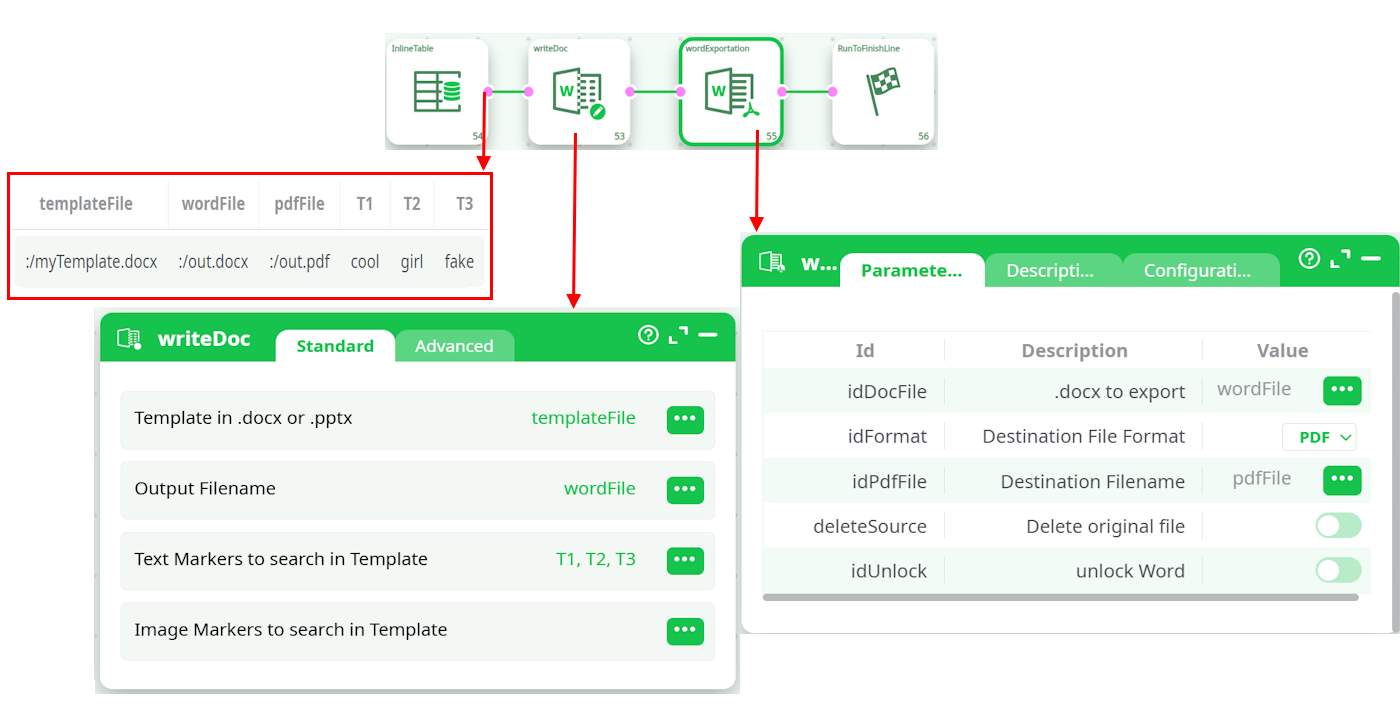The height and width of the screenshot is (705, 1400).
Task: Select the wordExportation node icon
Action: coord(730,93)
